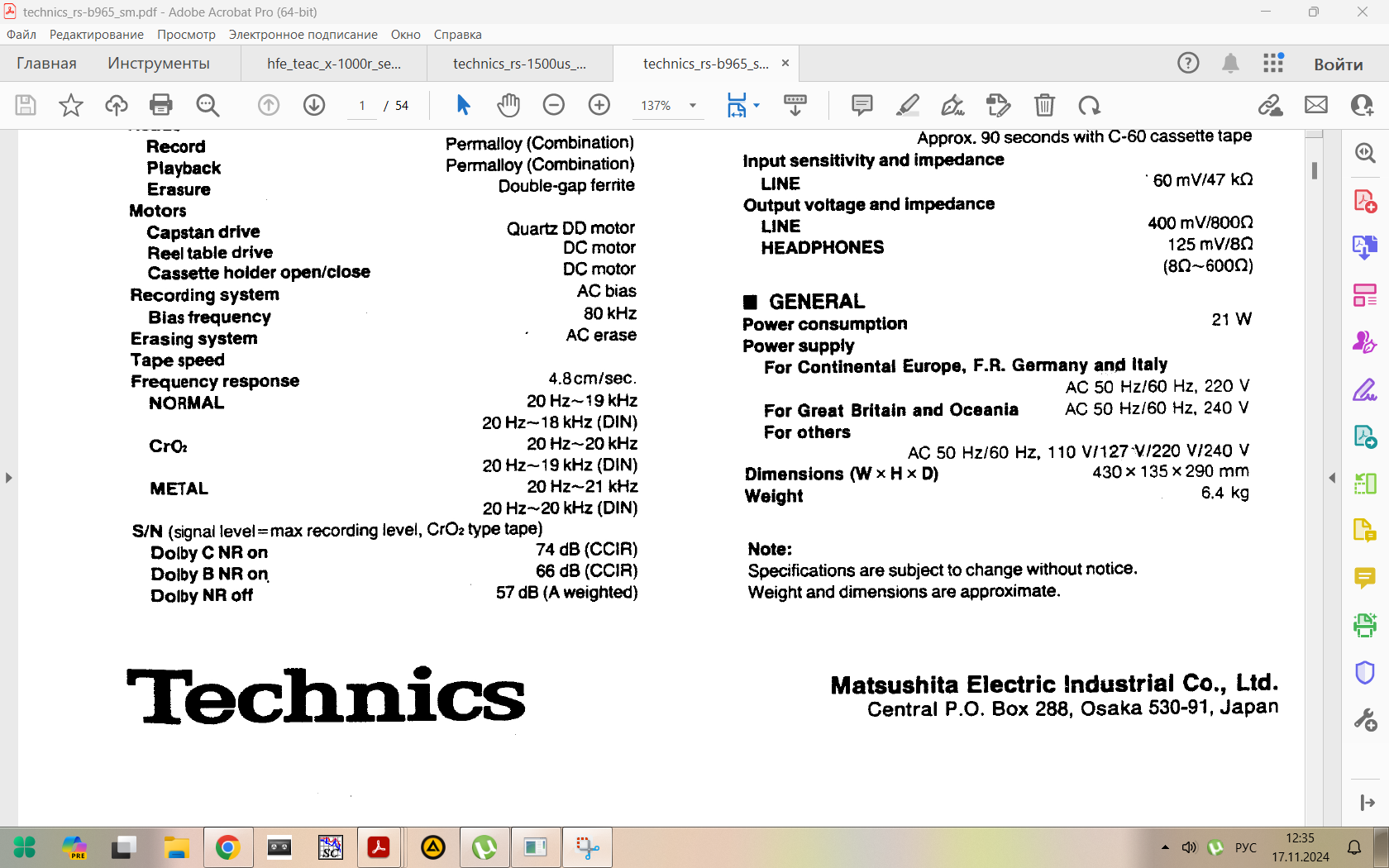This screenshot has width=1389, height=868.
Task: Close the technics_rs-b965 document tab
Action: click(785, 63)
